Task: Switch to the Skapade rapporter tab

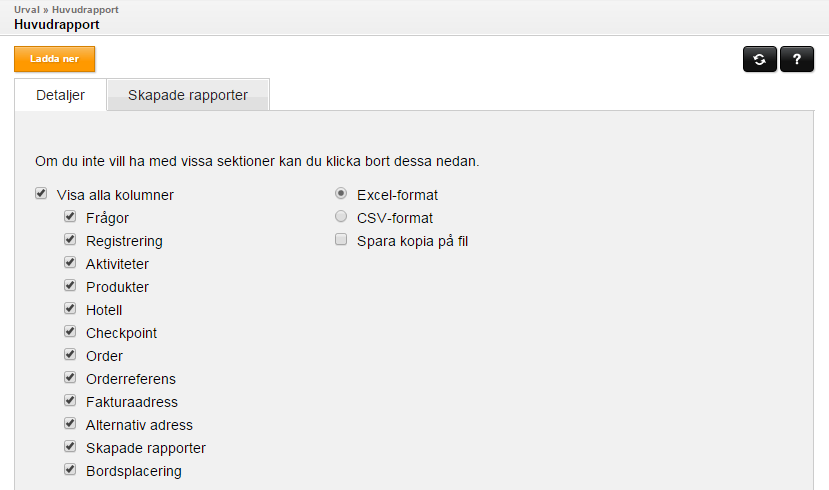Action: 188,95
